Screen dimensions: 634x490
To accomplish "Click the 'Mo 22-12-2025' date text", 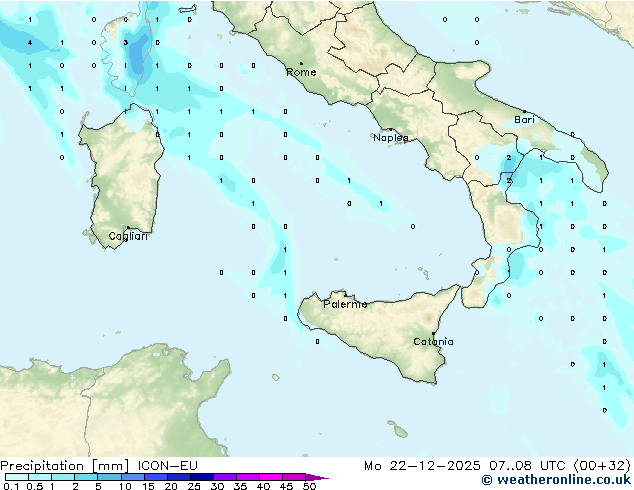I will pos(422,466).
